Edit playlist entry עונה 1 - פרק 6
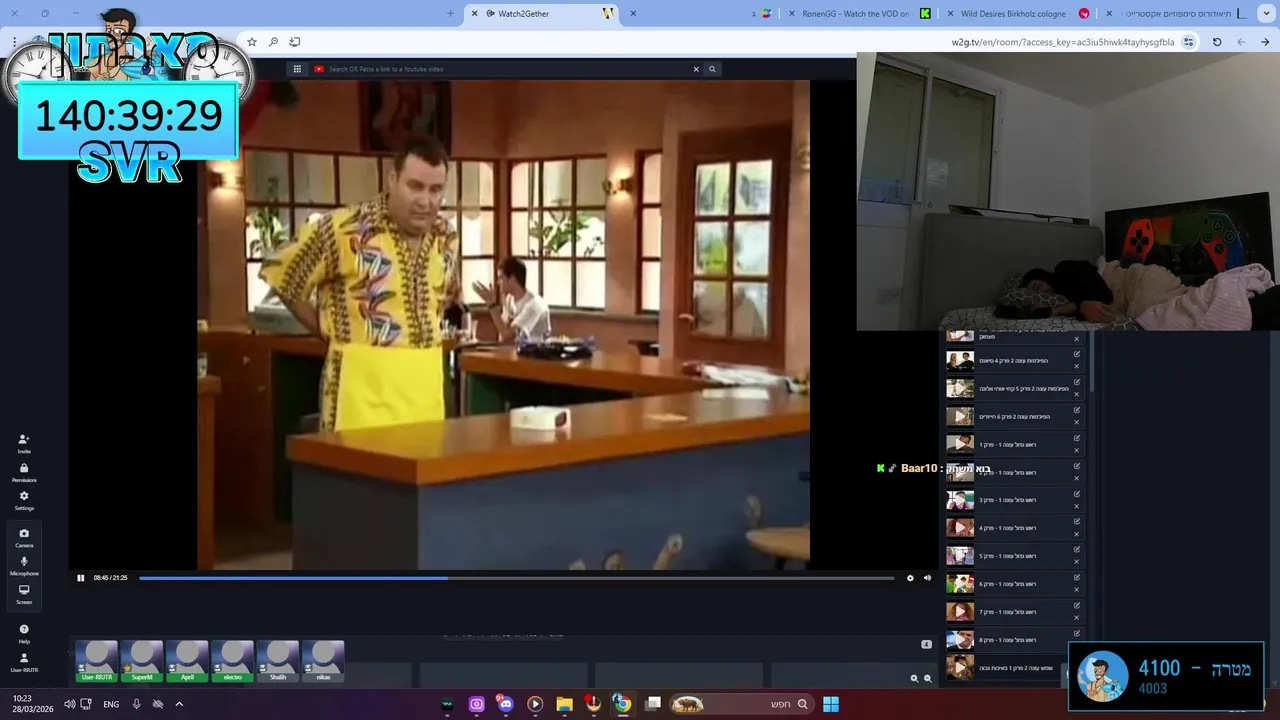Image resolution: width=1280 pixels, height=720 pixels. pyautogui.click(x=1077, y=578)
